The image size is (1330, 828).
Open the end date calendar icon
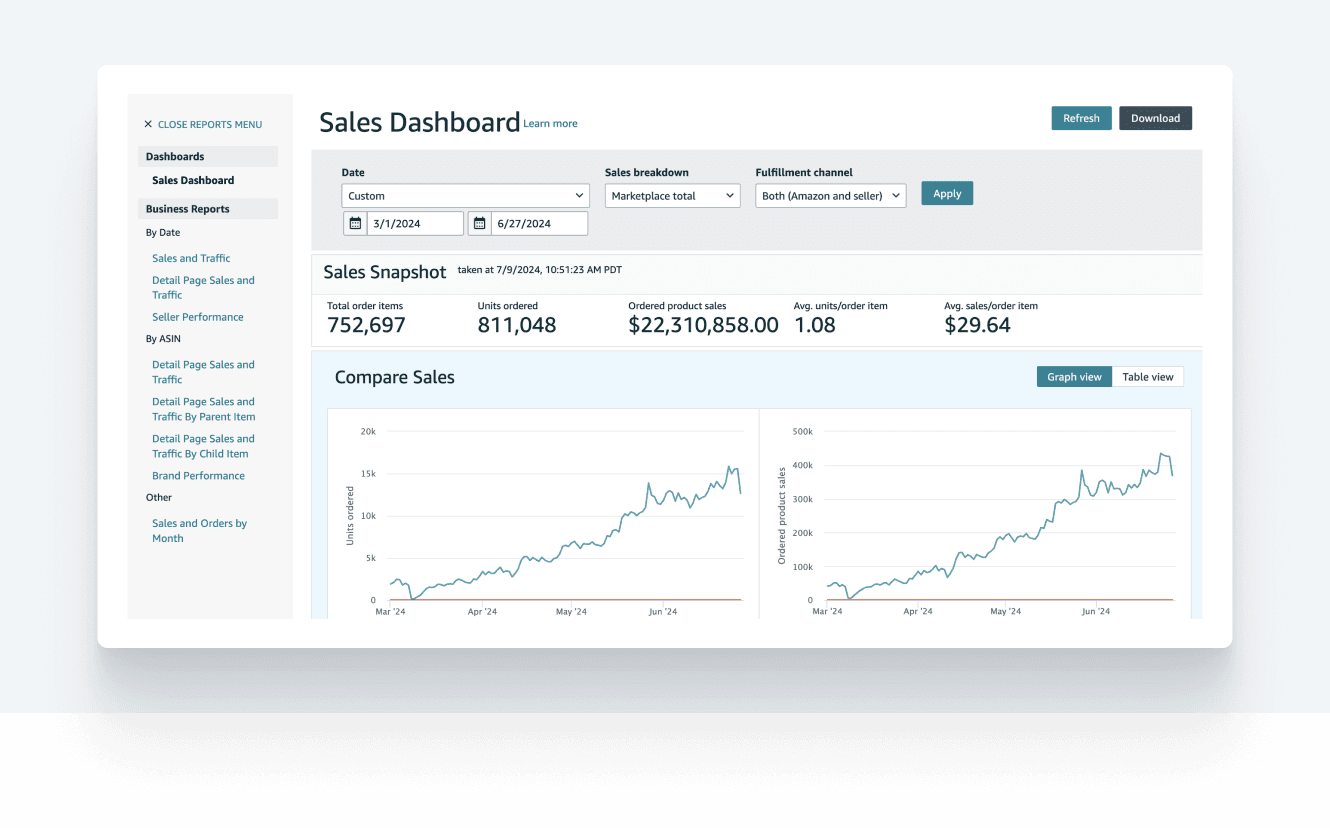pyautogui.click(x=479, y=223)
